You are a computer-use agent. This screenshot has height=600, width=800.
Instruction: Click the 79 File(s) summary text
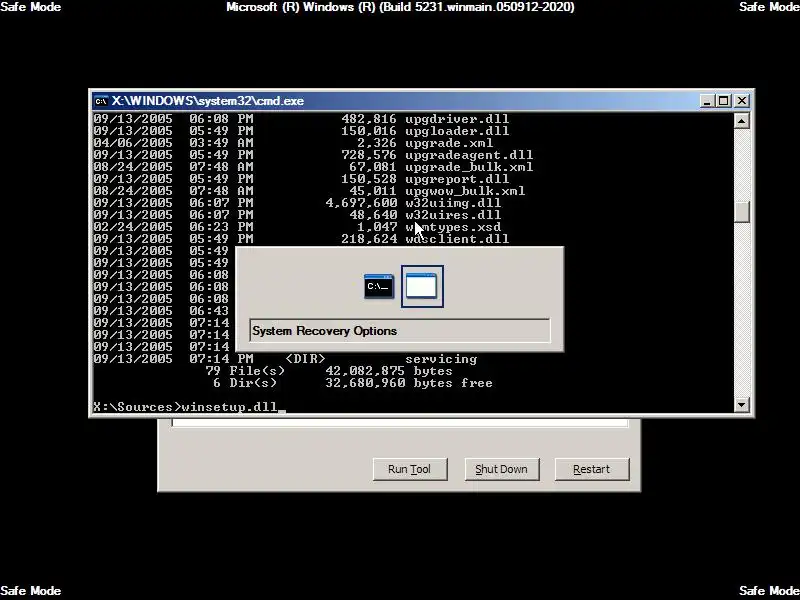(245, 371)
